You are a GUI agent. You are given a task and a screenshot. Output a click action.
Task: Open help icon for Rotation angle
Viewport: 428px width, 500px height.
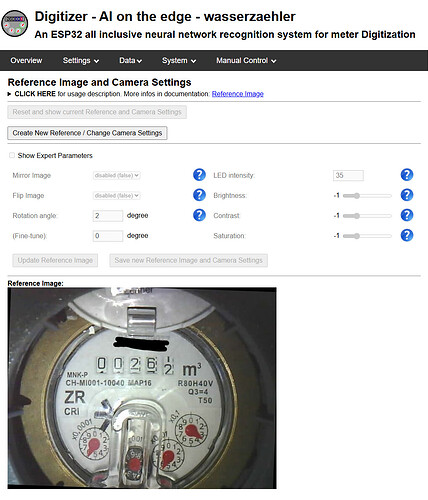(199, 215)
